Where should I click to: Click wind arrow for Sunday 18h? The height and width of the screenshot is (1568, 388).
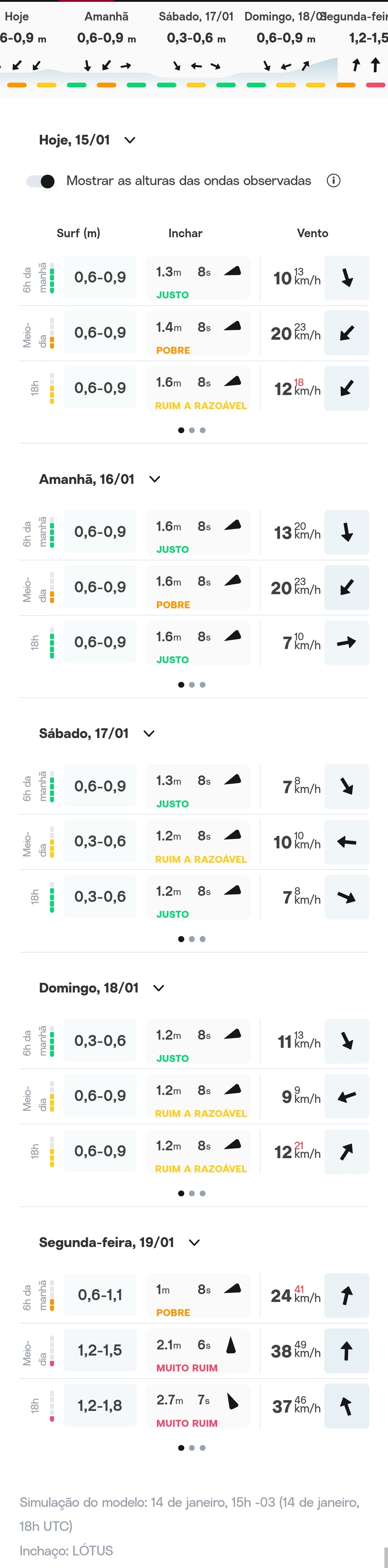347,1151
